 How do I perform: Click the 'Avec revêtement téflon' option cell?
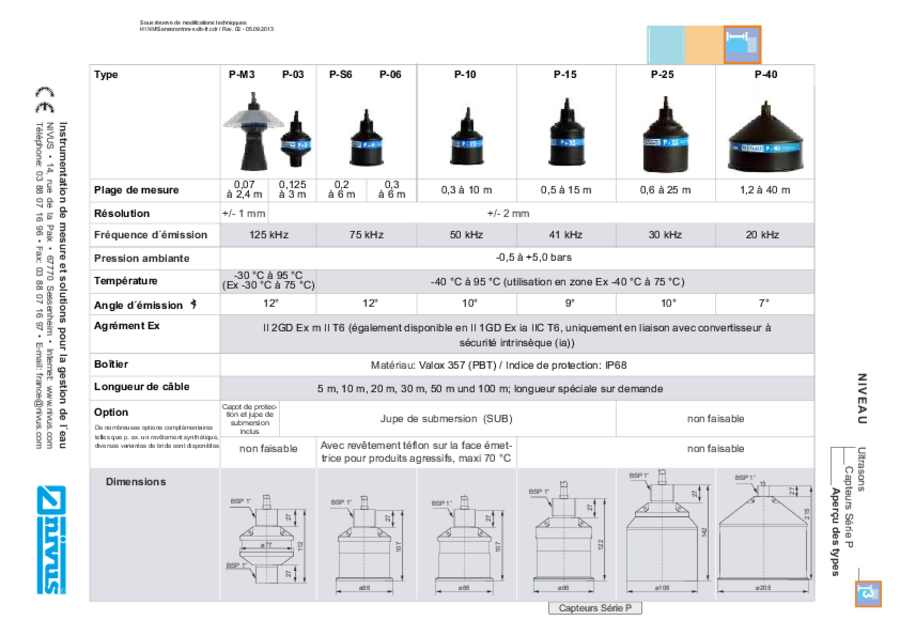click(416, 452)
